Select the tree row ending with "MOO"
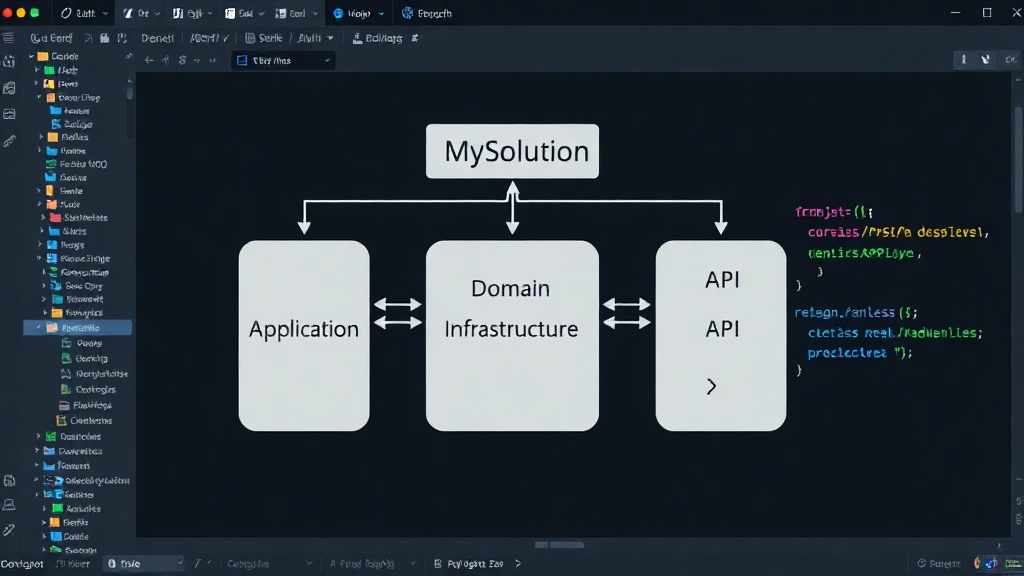 tap(76, 164)
